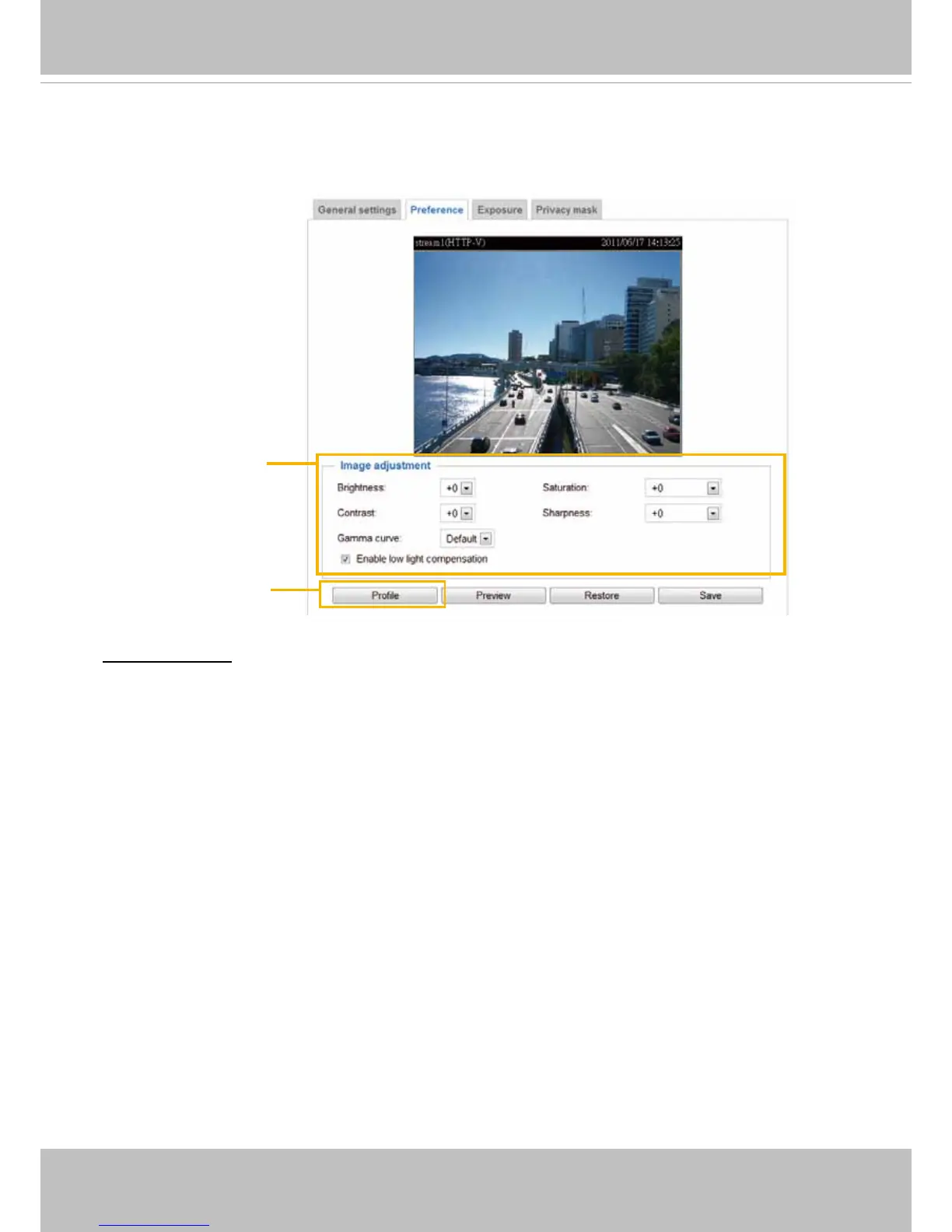Click the Save button
This screenshot has height=1232, width=952.
coord(710,596)
